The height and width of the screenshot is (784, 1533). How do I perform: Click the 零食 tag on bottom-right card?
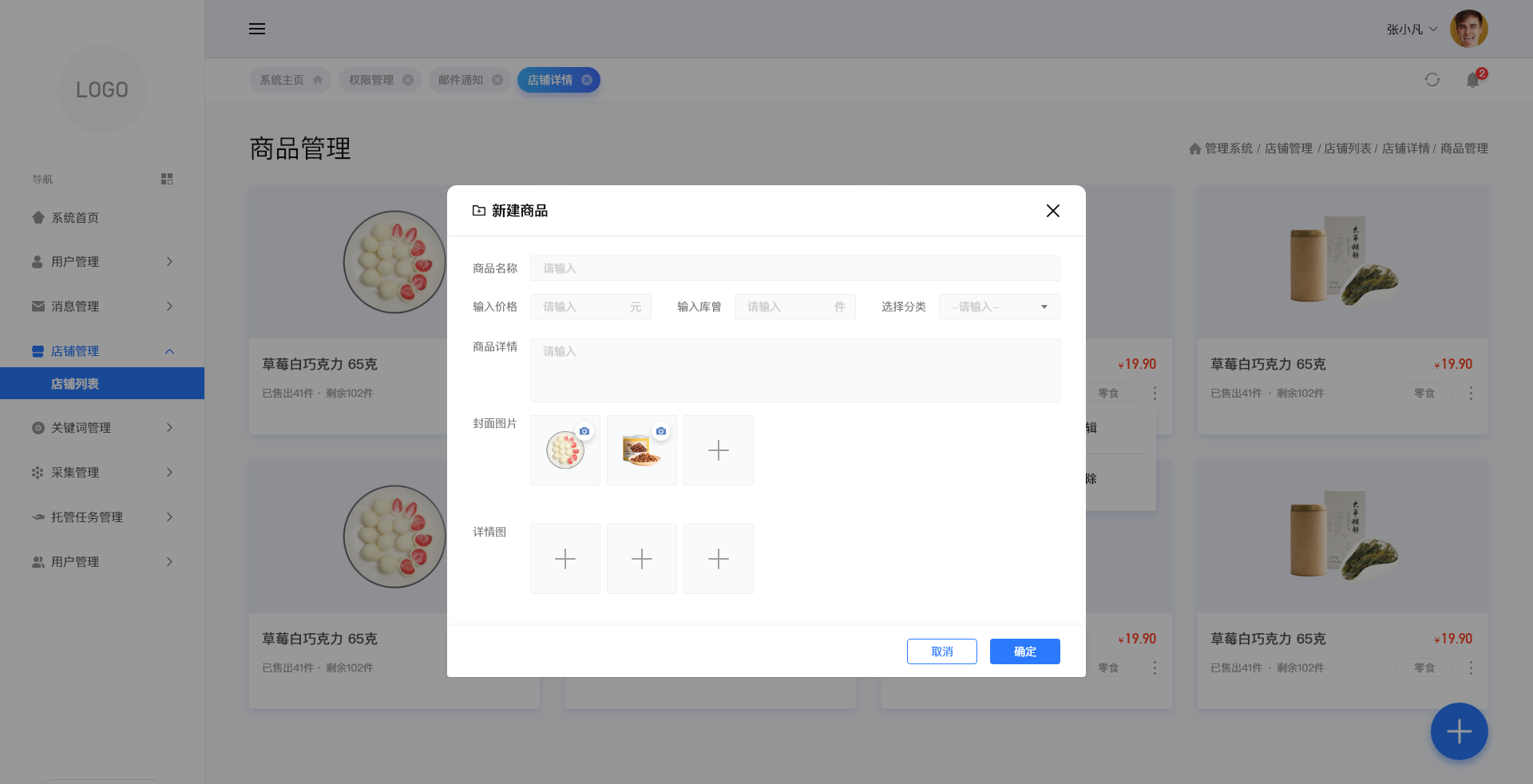[x=1424, y=667]
